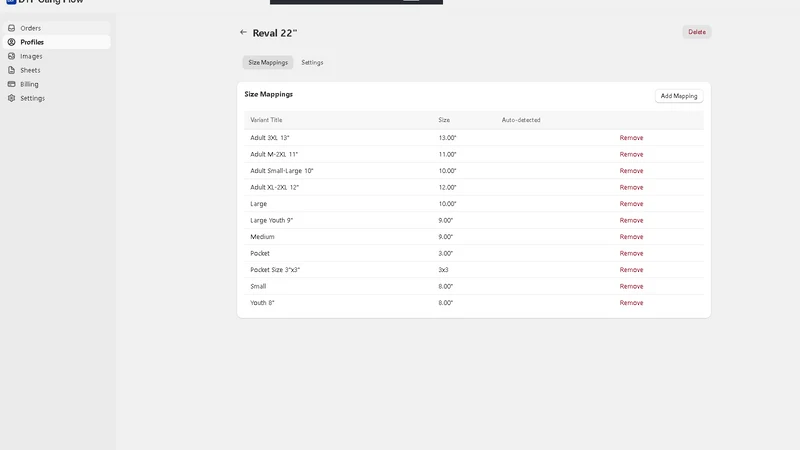Screen dimensions: 800x450
Task: Select the Size Mappings tab
Action: [x=268, y=62]
